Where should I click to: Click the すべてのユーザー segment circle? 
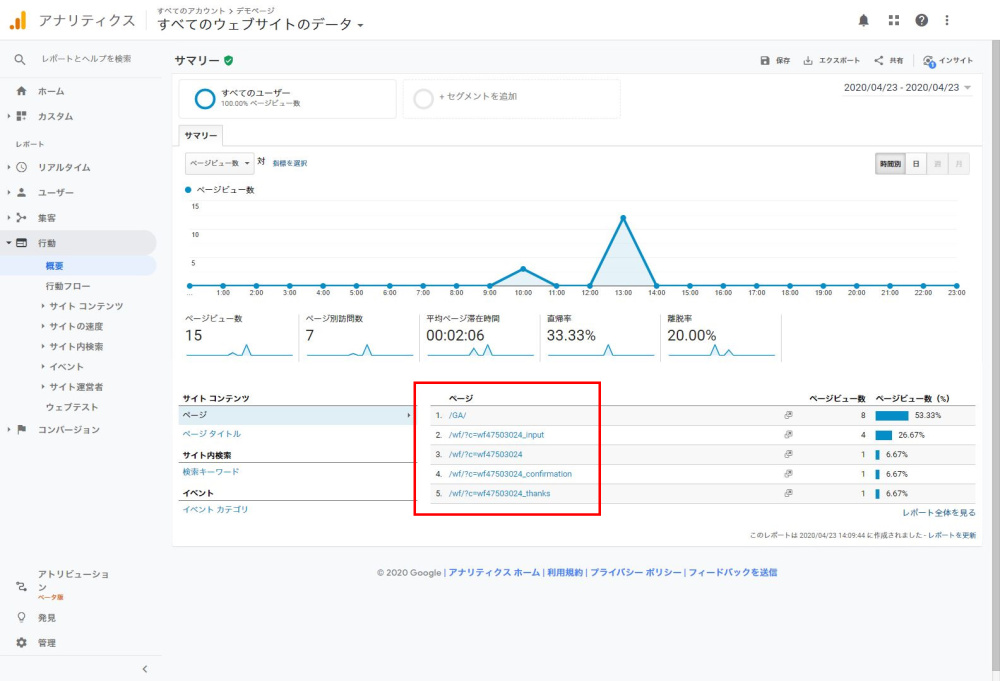(205, 98)
